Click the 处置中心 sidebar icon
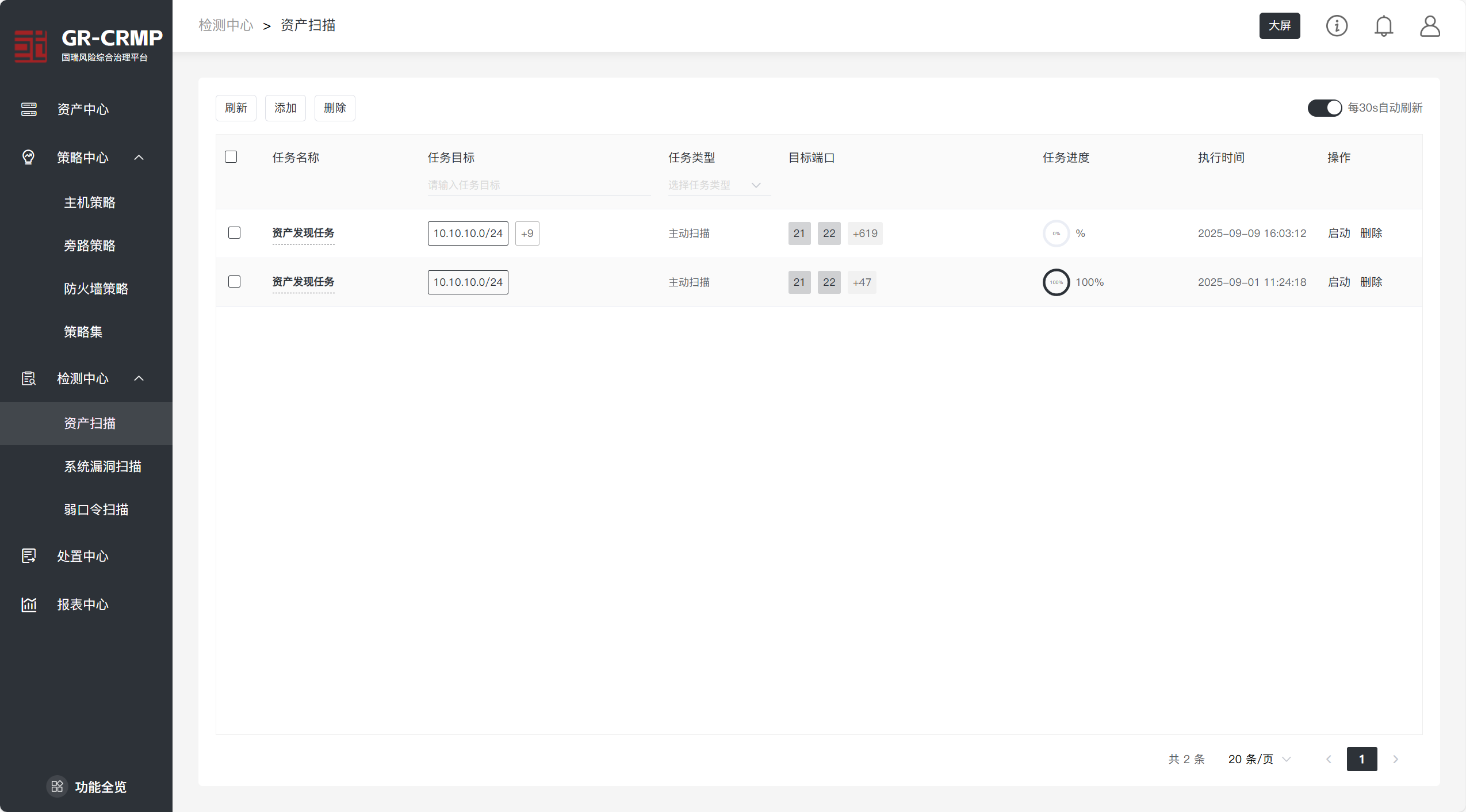 tap(29, 556)
